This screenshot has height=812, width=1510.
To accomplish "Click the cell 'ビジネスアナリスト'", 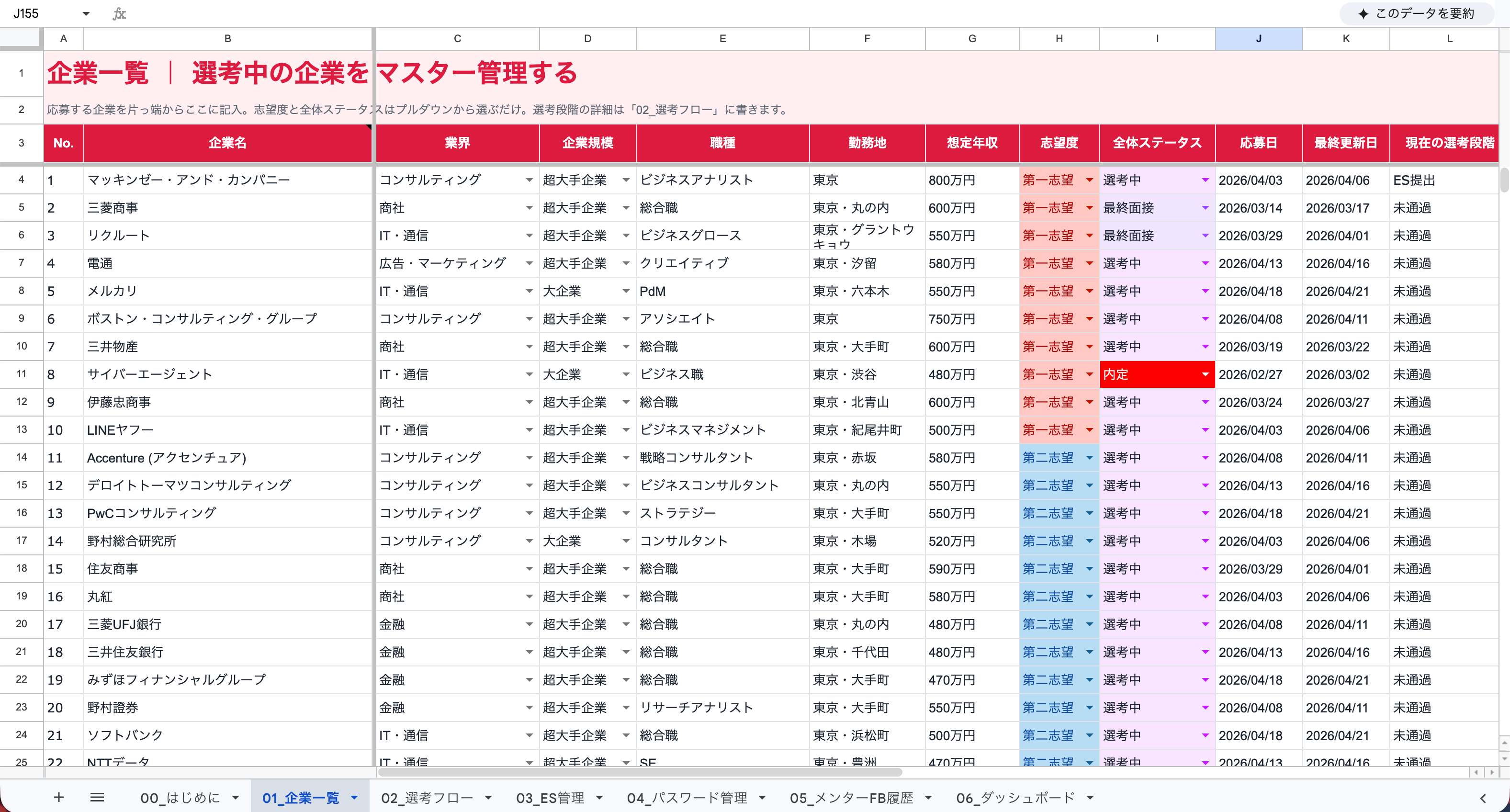I will pos(722,180).
